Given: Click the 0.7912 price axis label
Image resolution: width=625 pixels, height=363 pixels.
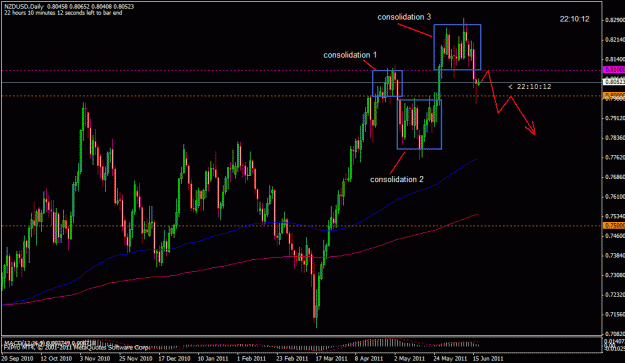Looking at the screenshot, I should (615, 118).
